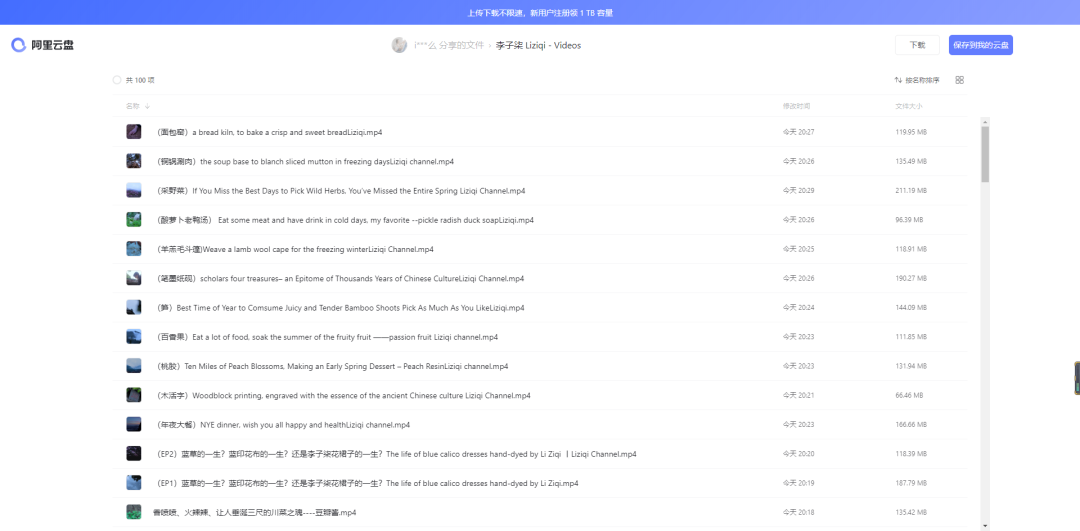
Task: Sort by the 名称 column header
Action: click(x=133, y=106)
